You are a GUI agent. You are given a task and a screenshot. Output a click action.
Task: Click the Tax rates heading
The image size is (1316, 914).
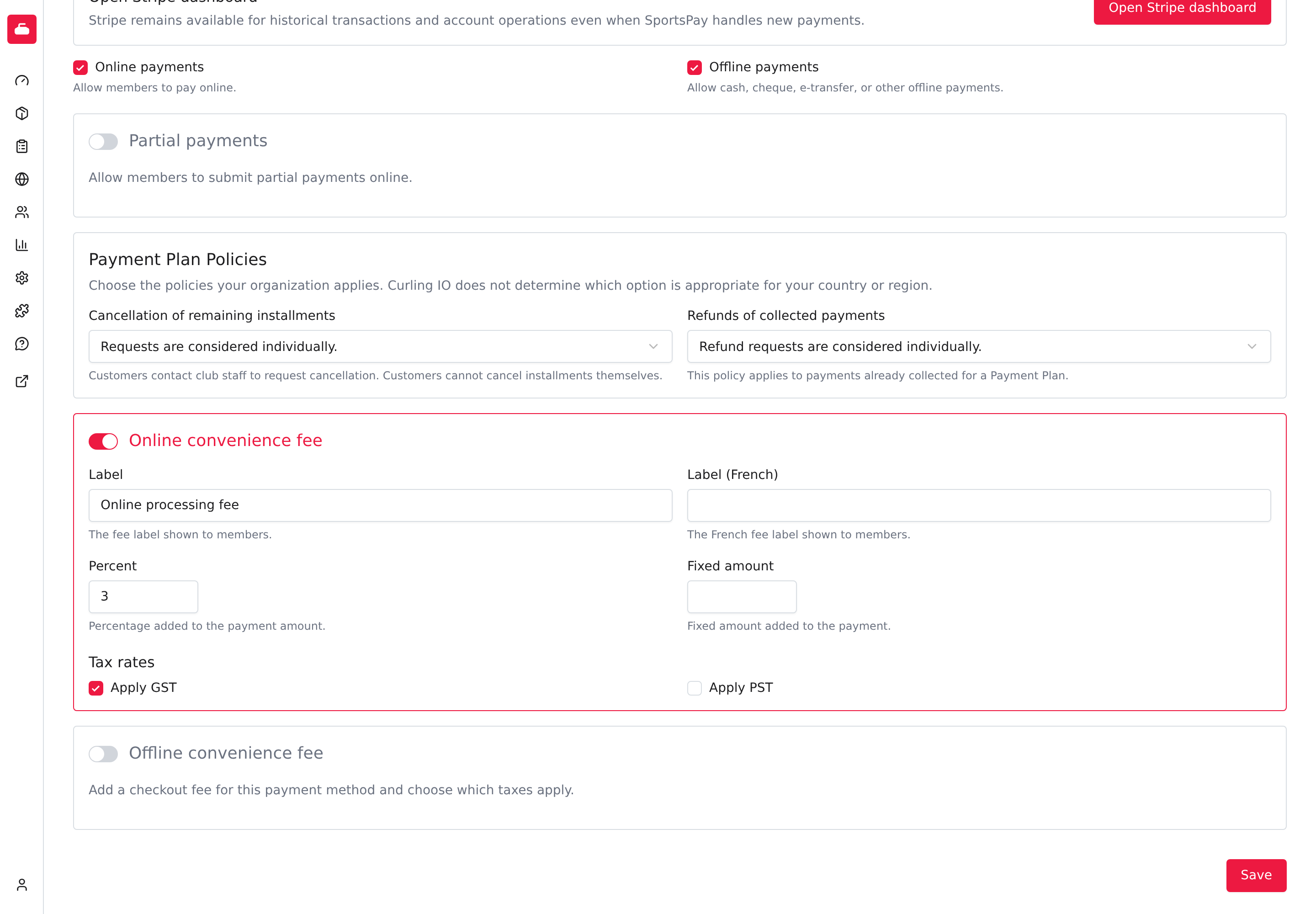click(122, 663)
